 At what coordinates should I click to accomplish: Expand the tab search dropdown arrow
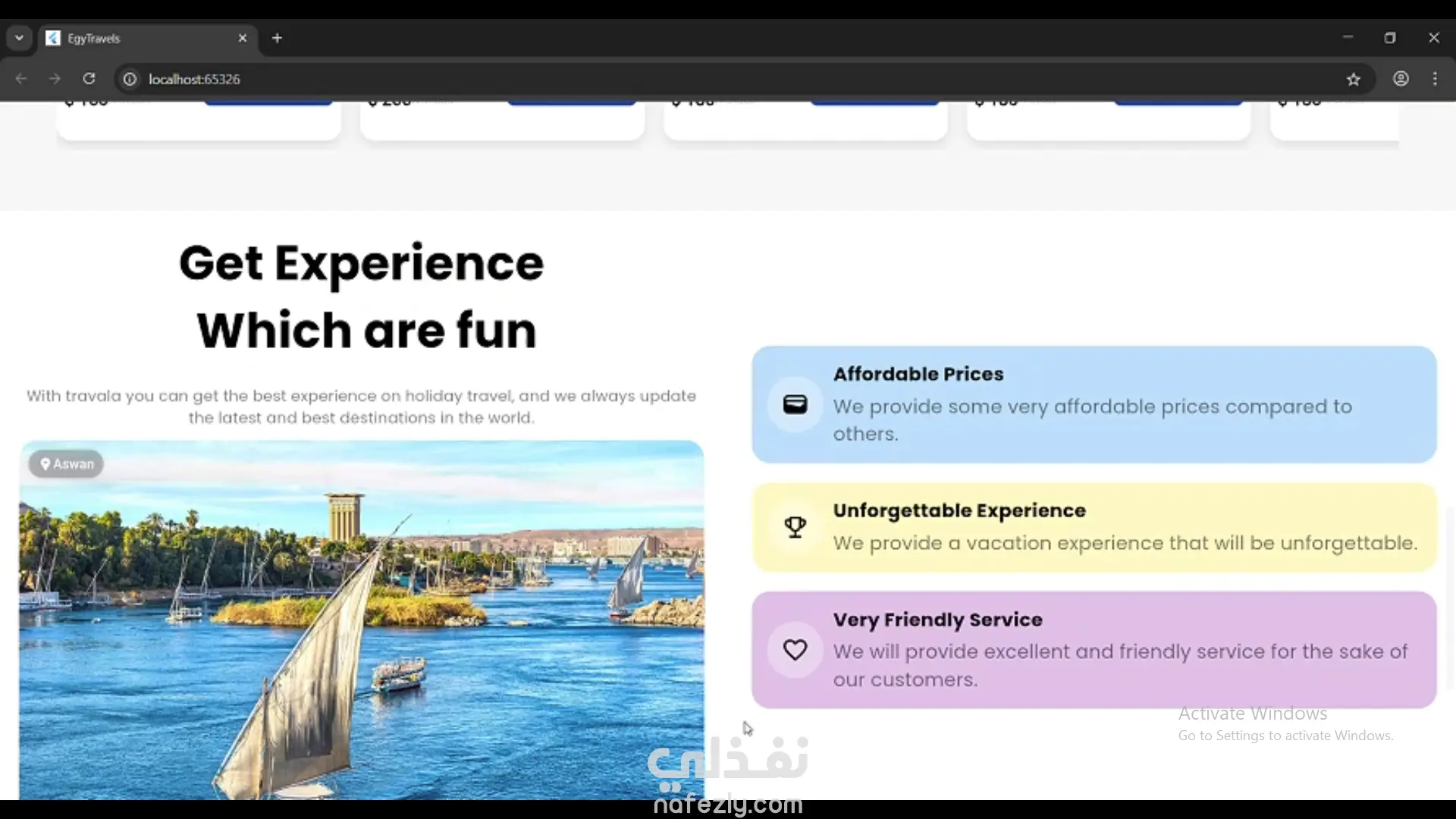point(19,38)
